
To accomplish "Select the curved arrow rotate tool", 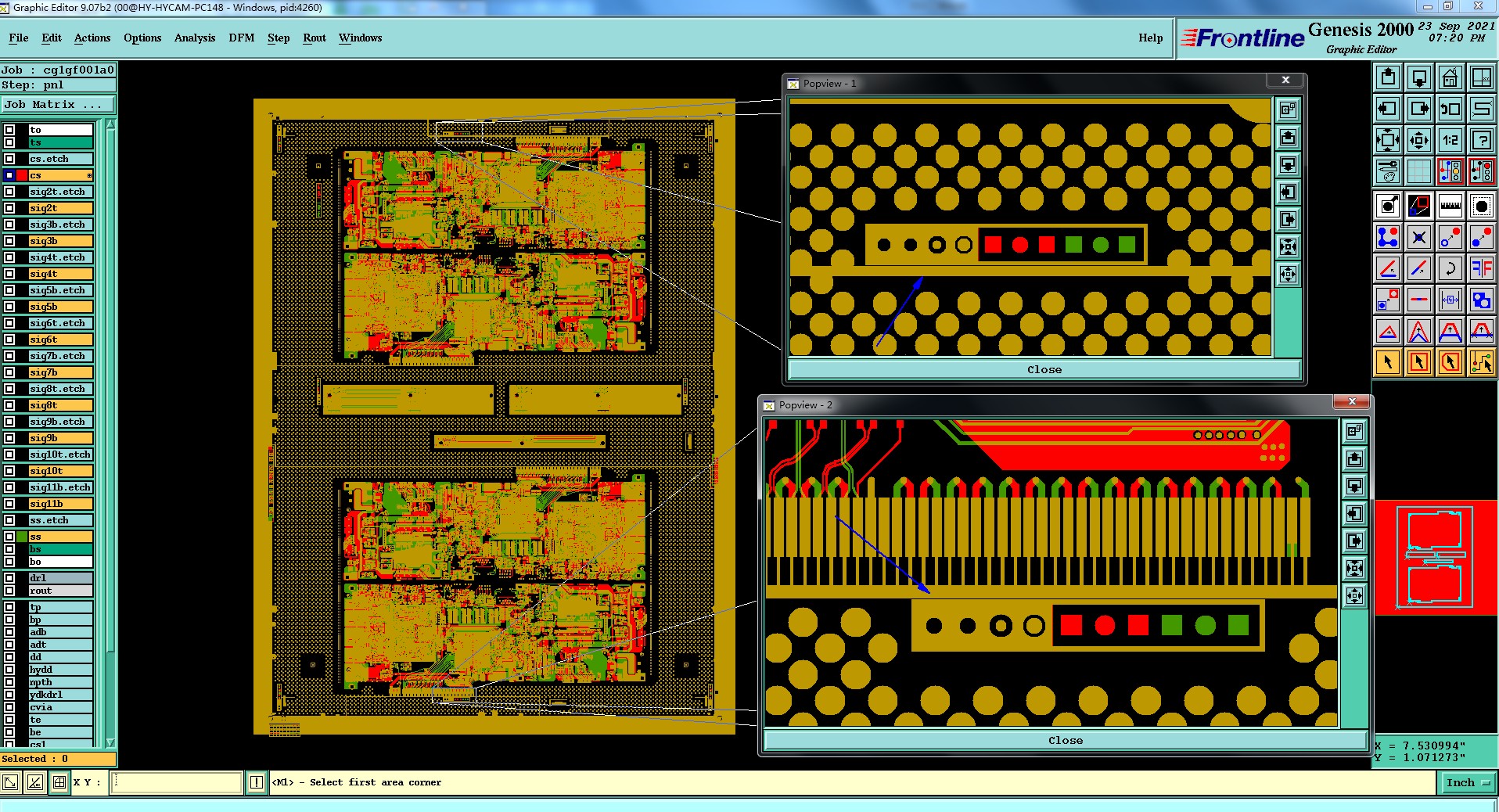I will pos(1450,269).
